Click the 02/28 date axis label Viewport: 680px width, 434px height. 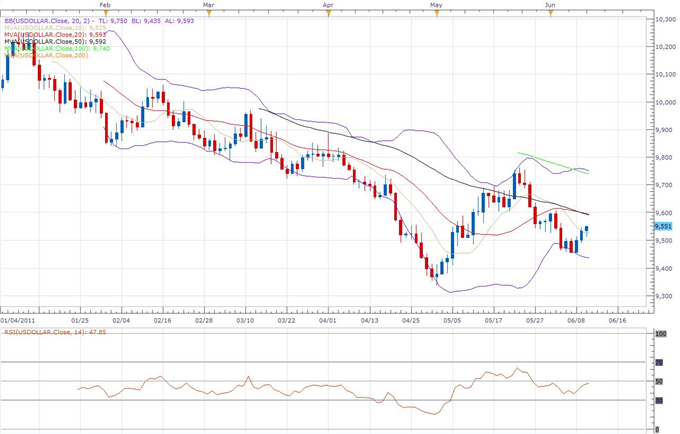pyautogui.click(x=203, y=320)
